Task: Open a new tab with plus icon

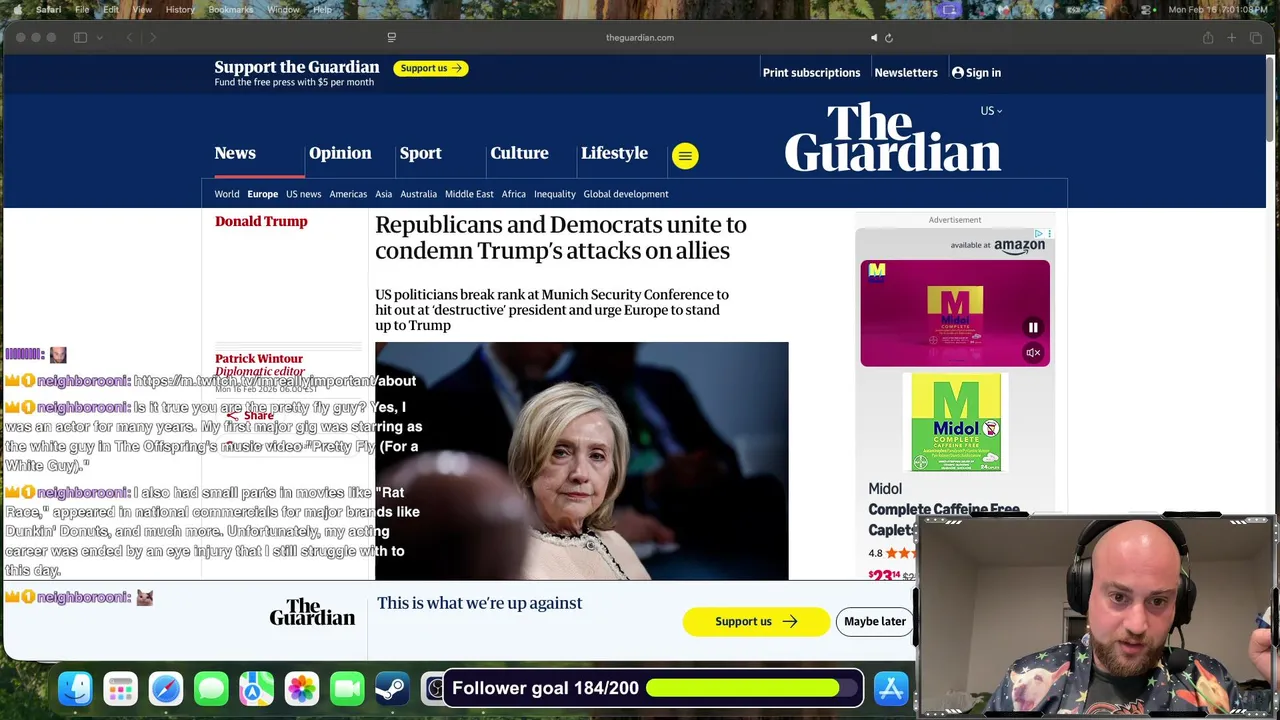Action: coord(1232,38)
